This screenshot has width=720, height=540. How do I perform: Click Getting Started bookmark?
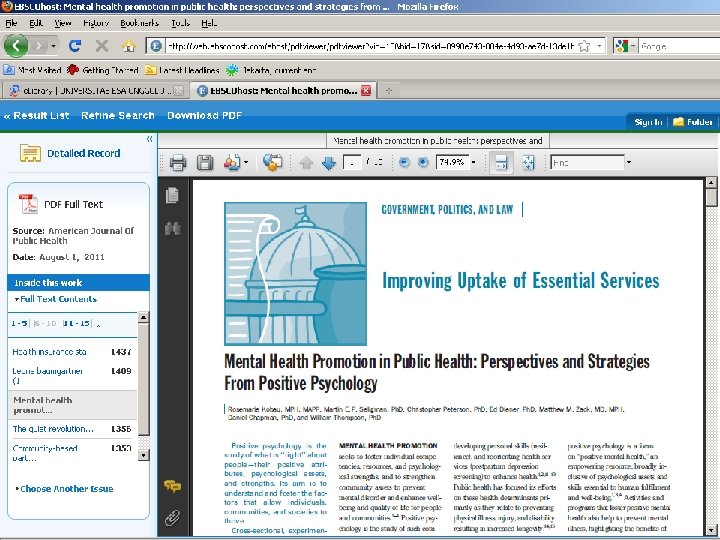(102, 70)
